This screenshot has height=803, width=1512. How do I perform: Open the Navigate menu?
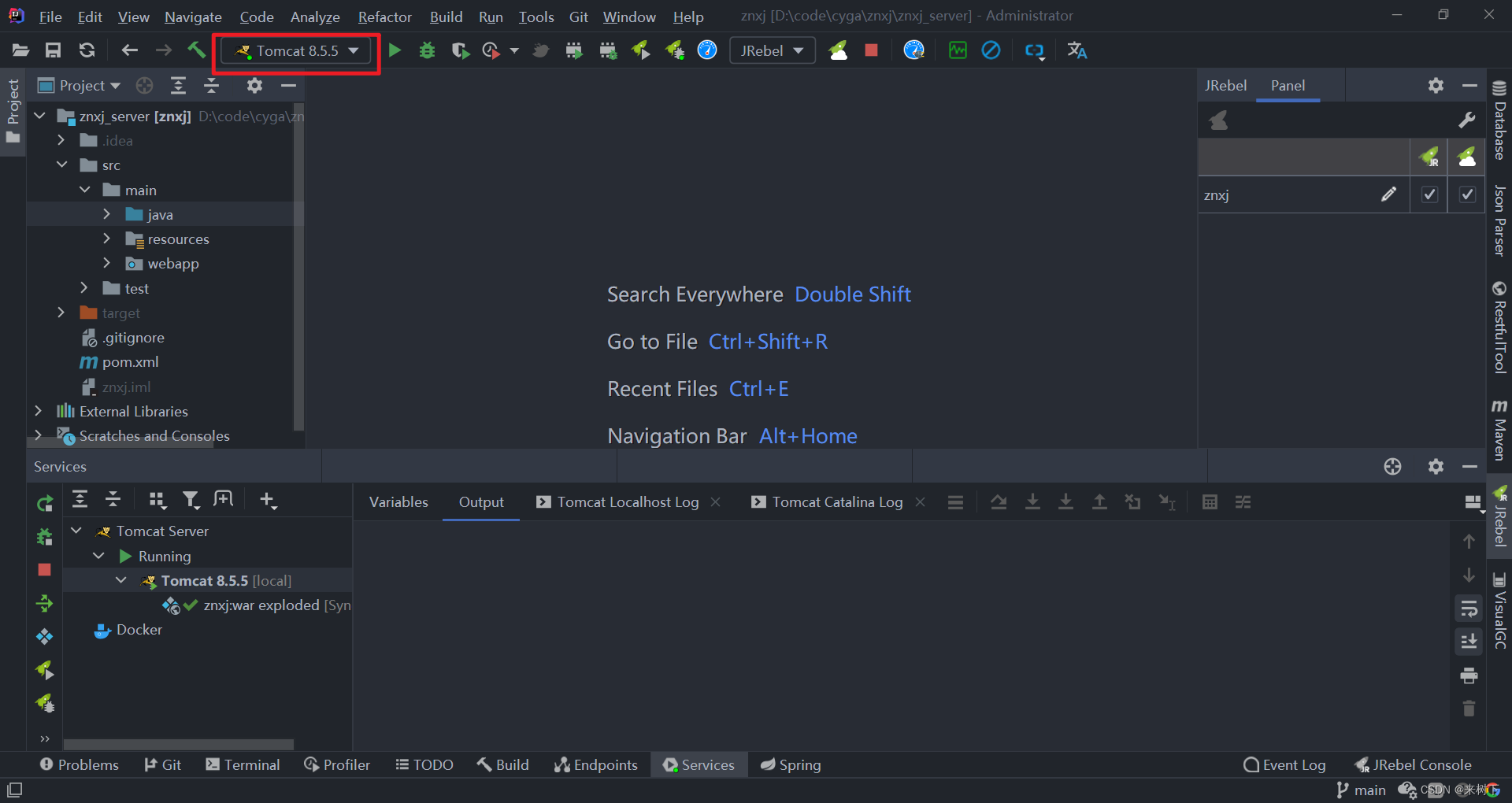(x=193, y=17)
